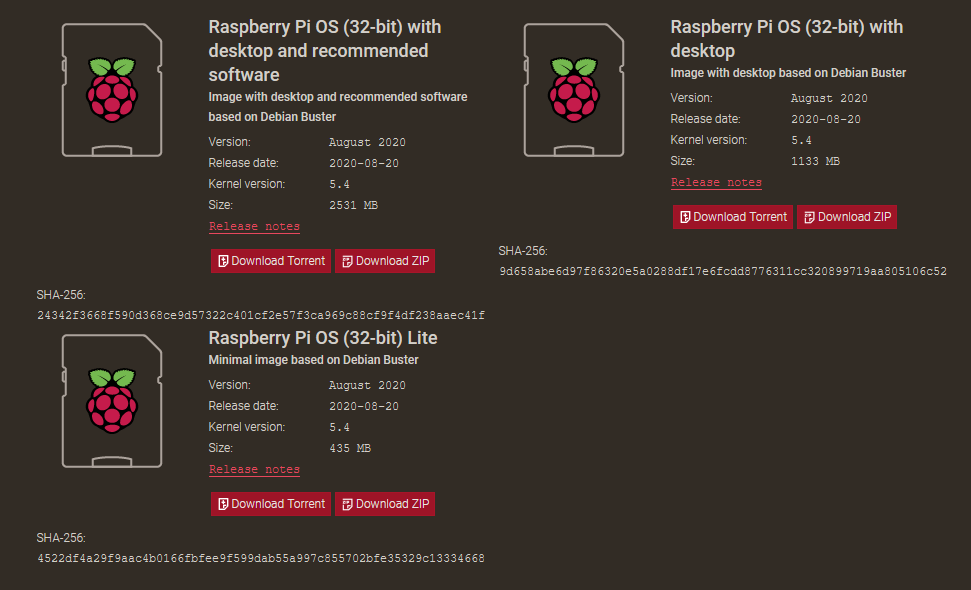The image size is (971, 590).
Task: Download ZIP for Raspberry Pi OS Lite
Action: click(x=385, y=503)
